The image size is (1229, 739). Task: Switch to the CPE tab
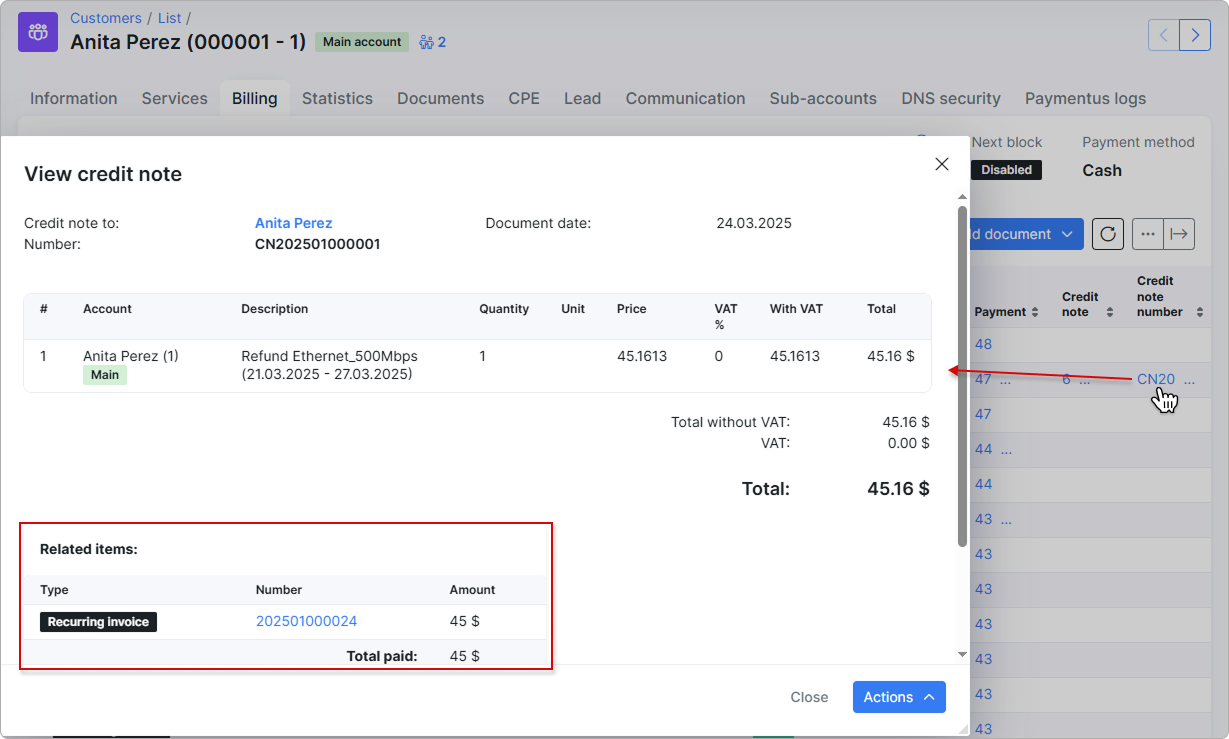pos(524,98)
